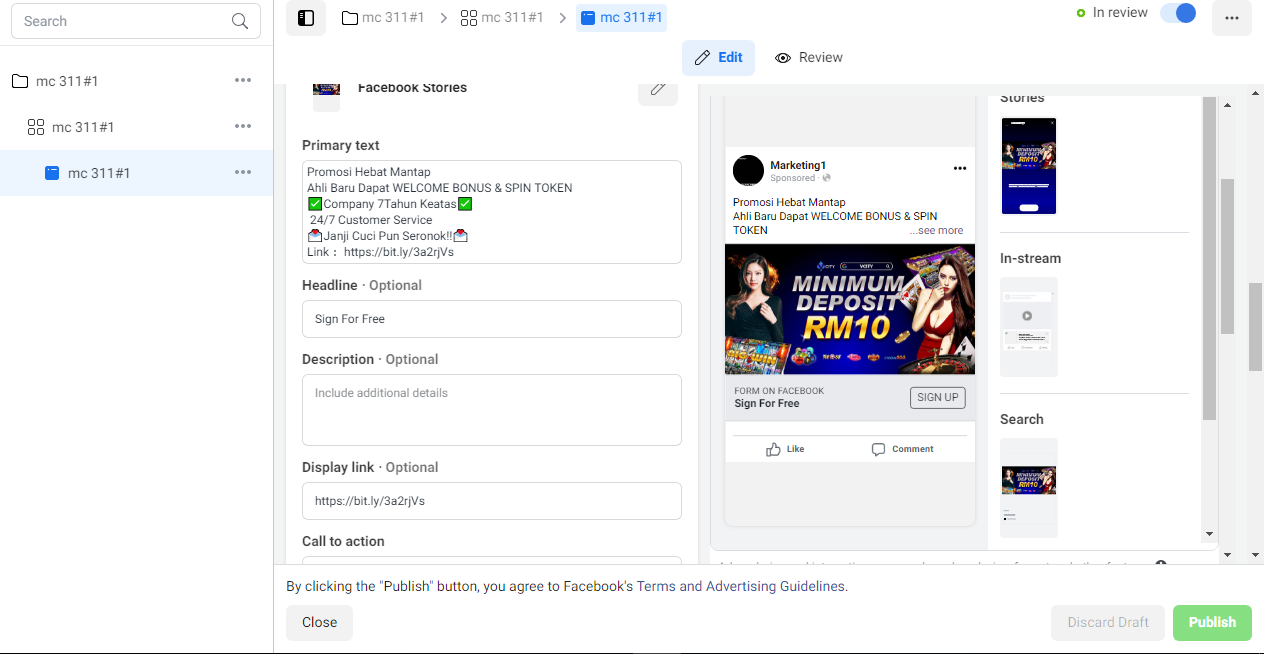Screen dimensions: 1264x654
Task: Click the magnifier icon in Search box
Action: pos(240,21)
